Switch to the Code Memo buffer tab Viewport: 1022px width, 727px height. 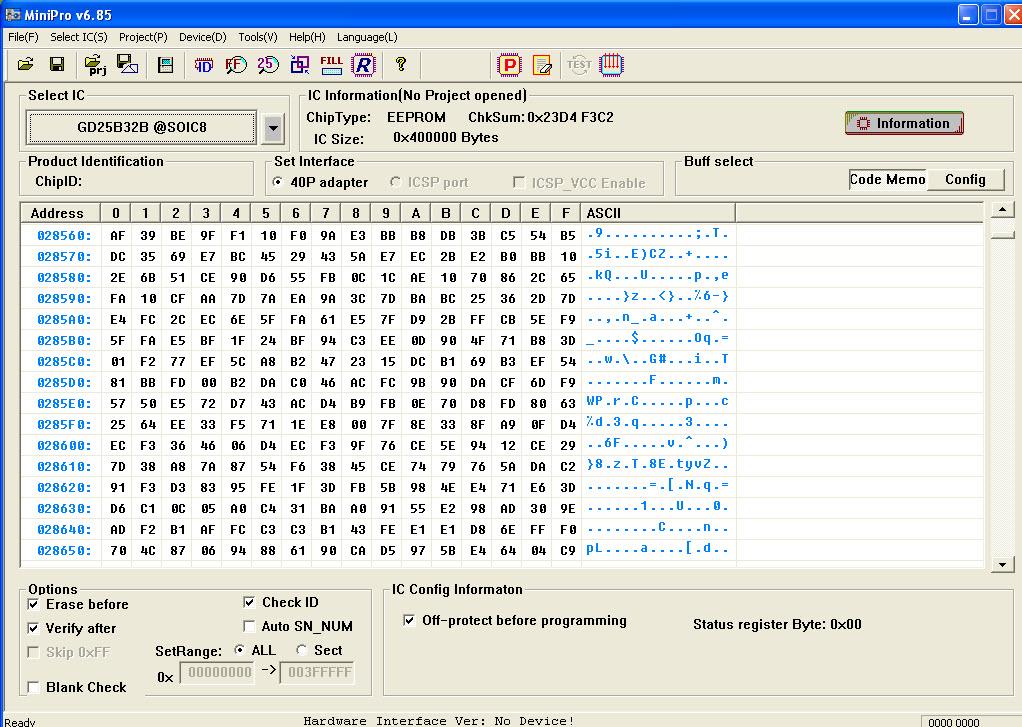click(888, 179)
